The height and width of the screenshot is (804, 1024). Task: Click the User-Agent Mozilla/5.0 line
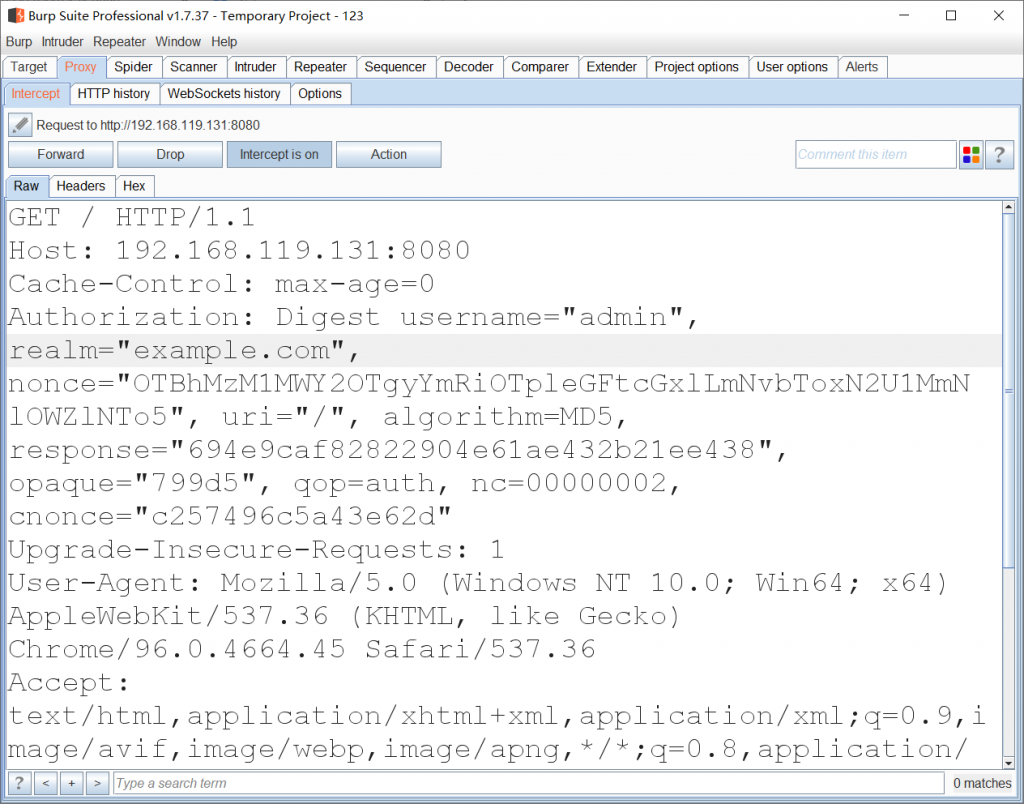478,583
